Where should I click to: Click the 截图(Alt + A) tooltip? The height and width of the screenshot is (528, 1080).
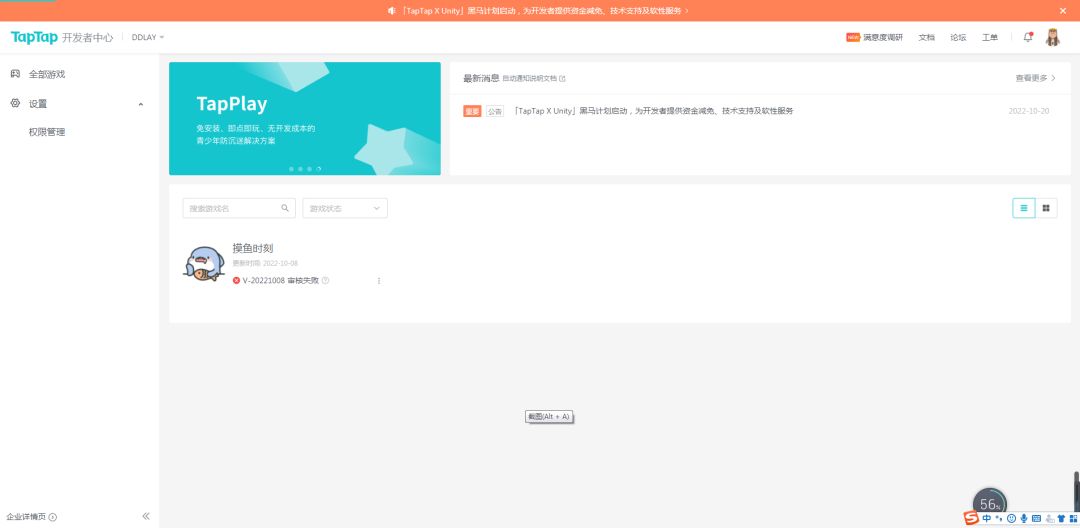pyautogui.click(x=549, y=416)
